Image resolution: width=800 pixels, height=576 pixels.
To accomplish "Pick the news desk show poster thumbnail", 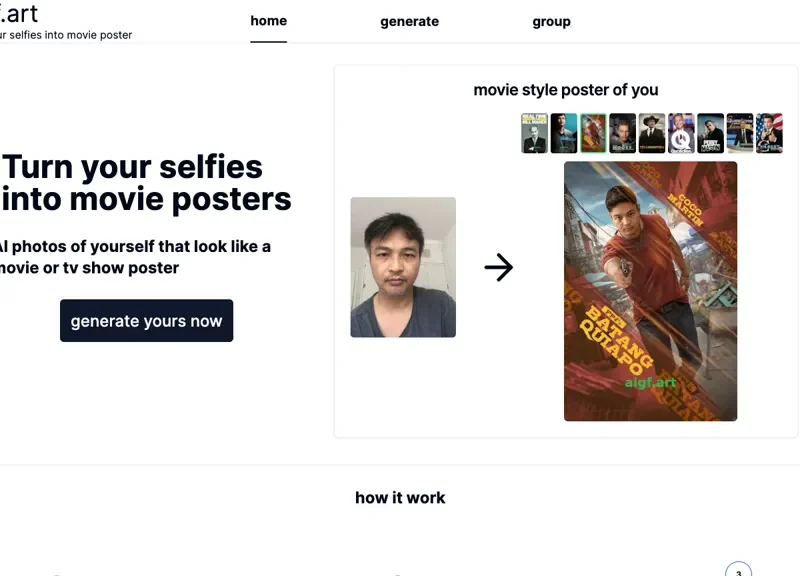I will point(740,133).
